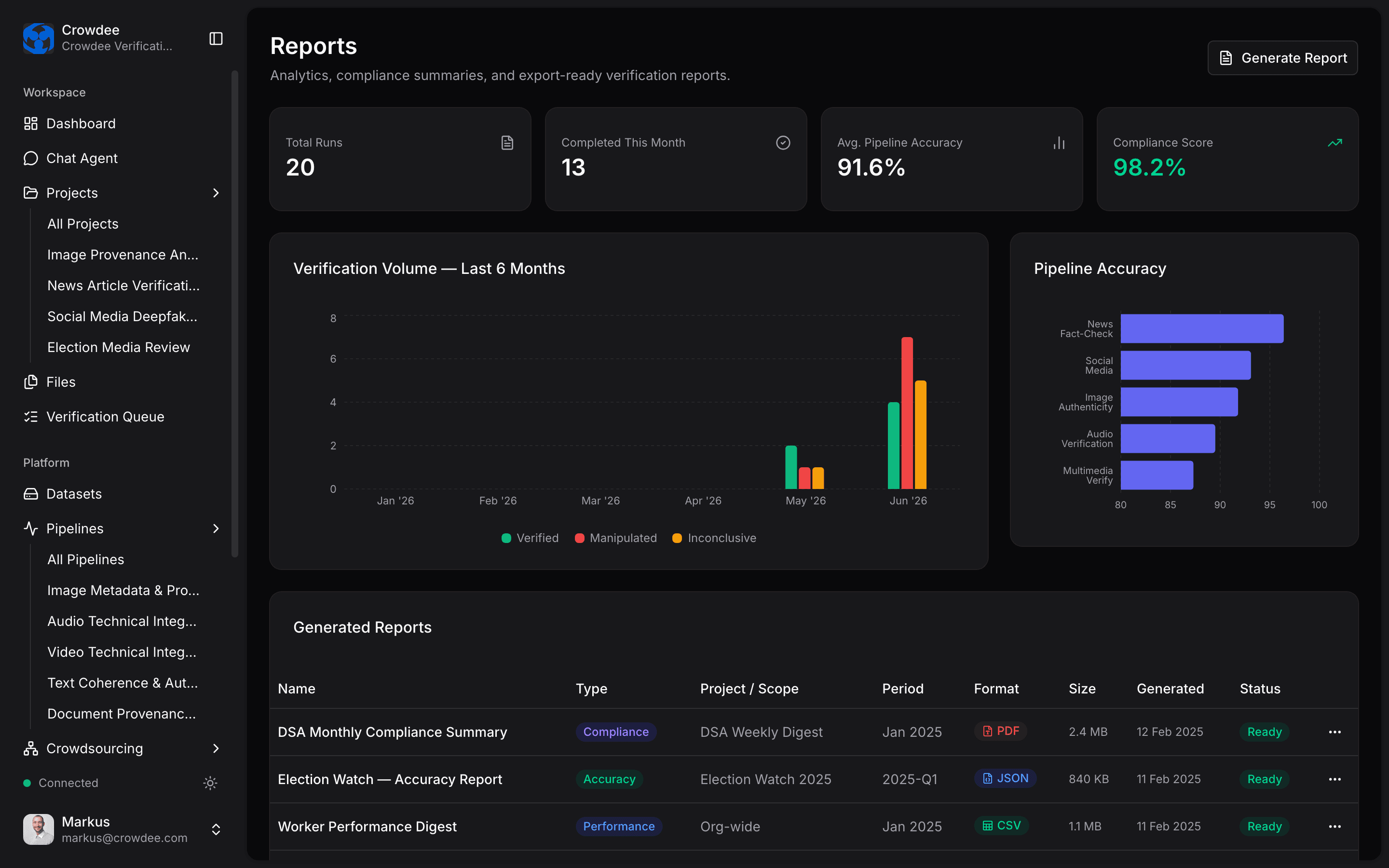This screenshot has width=1389, height=868.
Task: Open the Files icon in sidebar
Action: 30,382
